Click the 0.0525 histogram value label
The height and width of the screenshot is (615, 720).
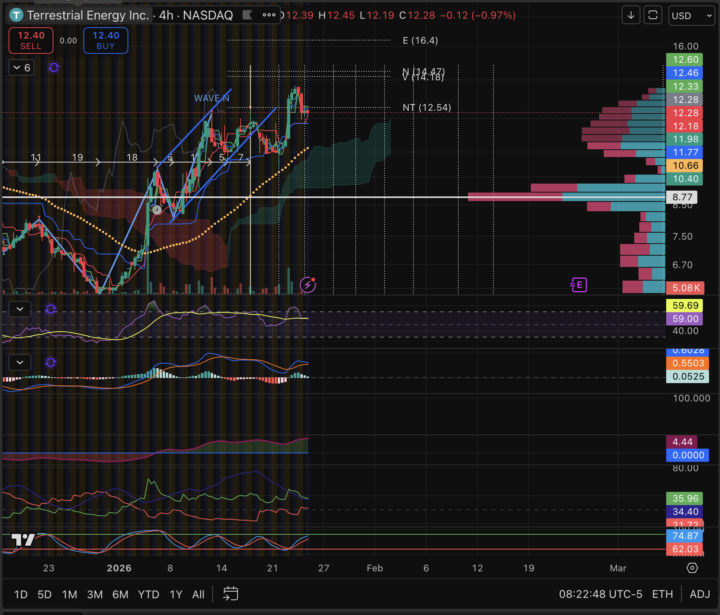688,377
